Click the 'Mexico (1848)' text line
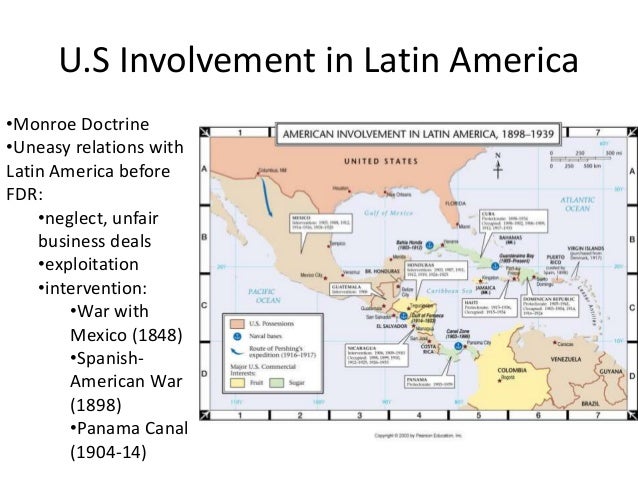The height and width of the screenshot is (479, 638). 126,335
